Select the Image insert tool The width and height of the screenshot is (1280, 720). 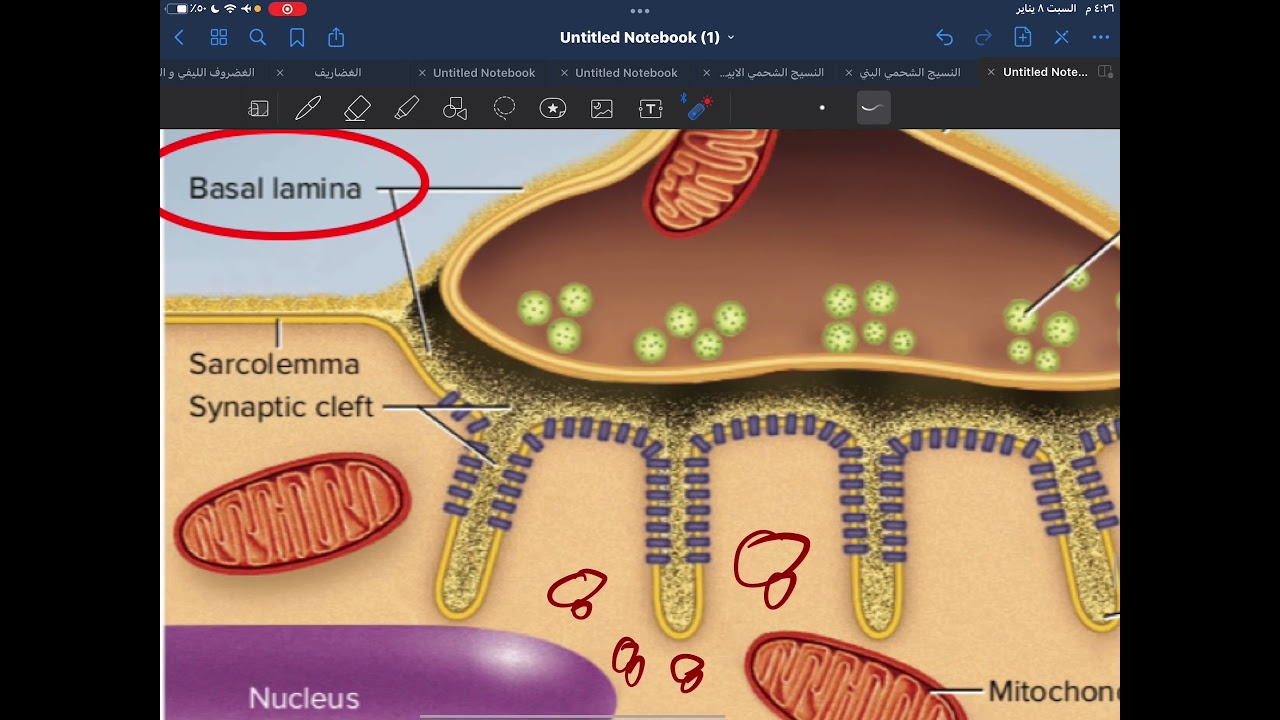pos(602,109)
